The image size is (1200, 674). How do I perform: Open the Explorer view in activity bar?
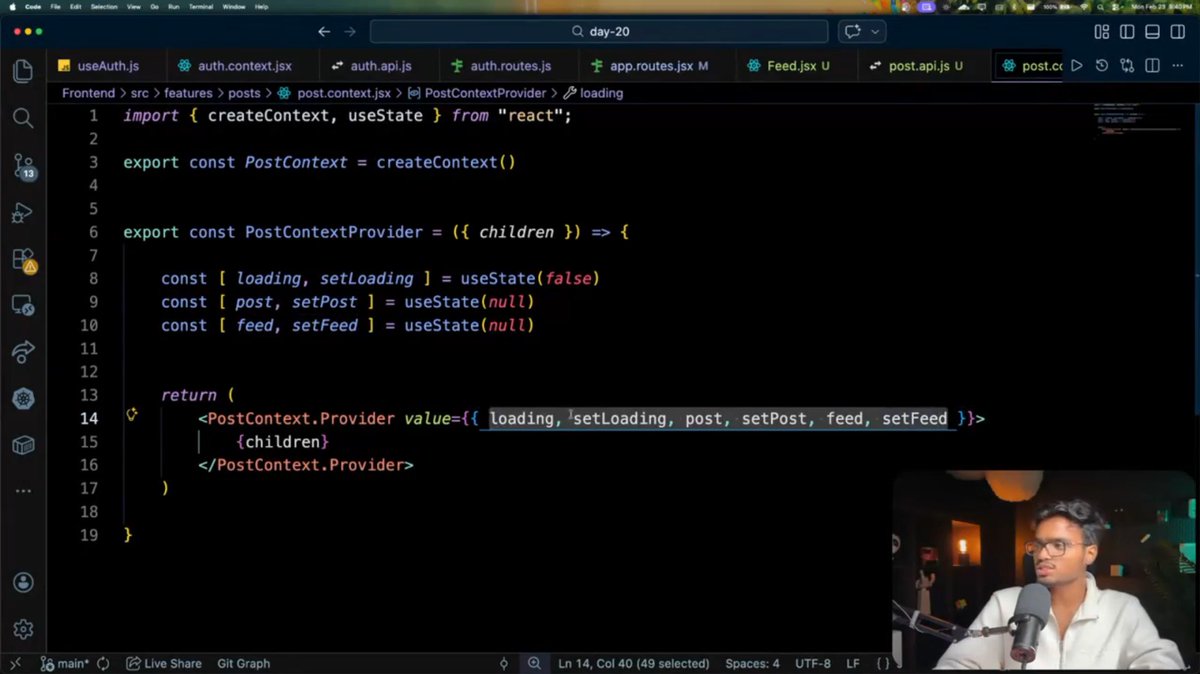(23, 71)
